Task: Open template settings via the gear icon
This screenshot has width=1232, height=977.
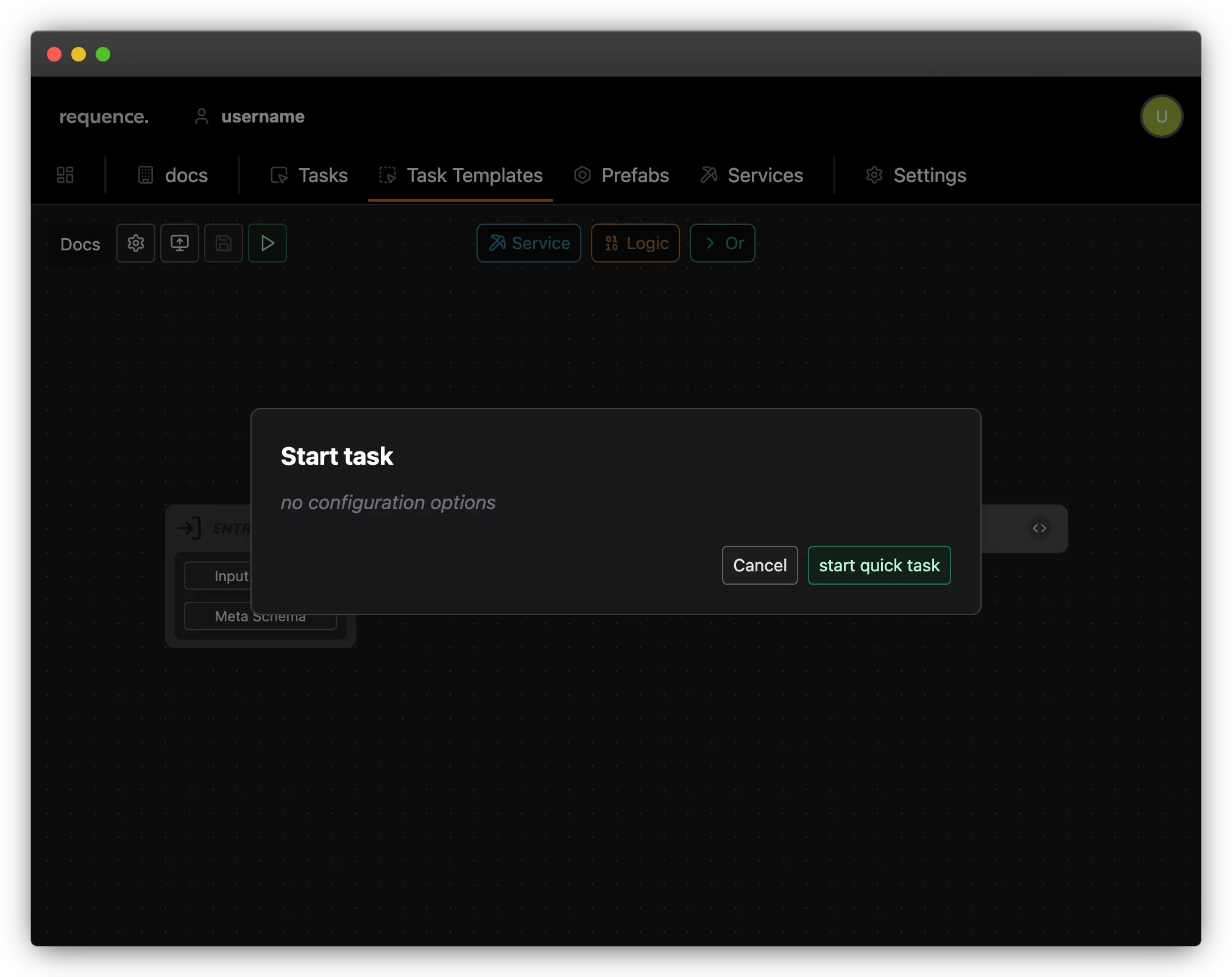Action: click(135, 243)
